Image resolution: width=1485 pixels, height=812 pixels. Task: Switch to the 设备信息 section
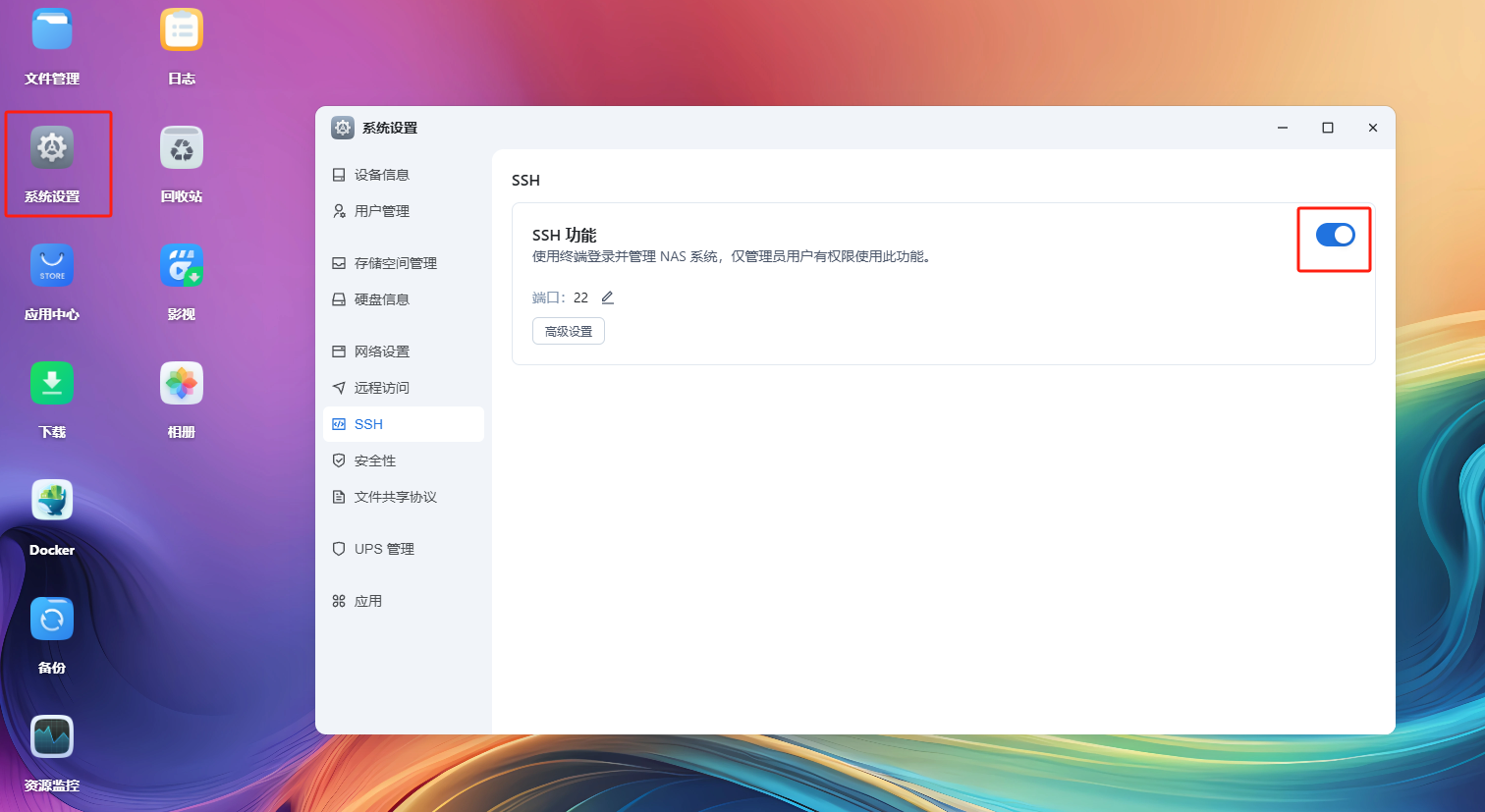(x=382, y=174)
